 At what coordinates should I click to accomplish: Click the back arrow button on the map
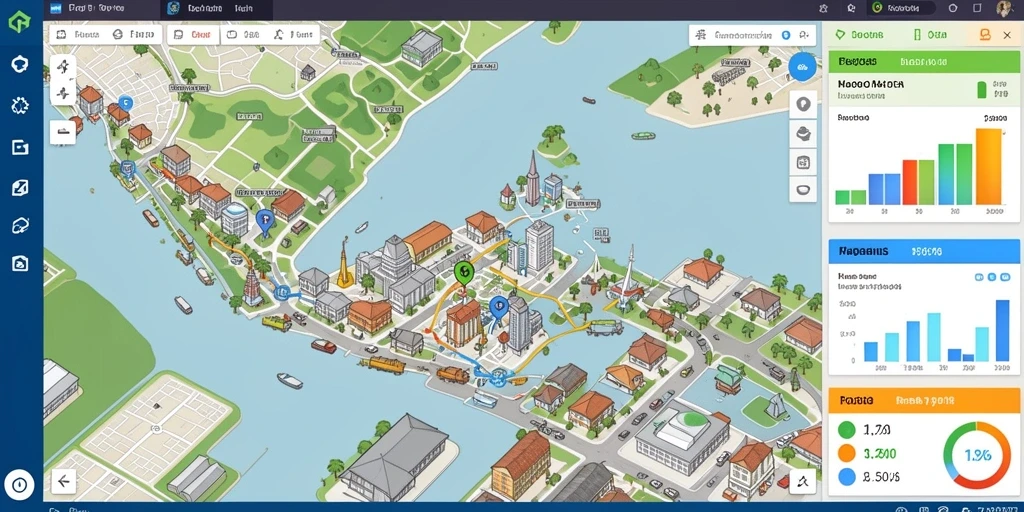(x=63, y=482)
